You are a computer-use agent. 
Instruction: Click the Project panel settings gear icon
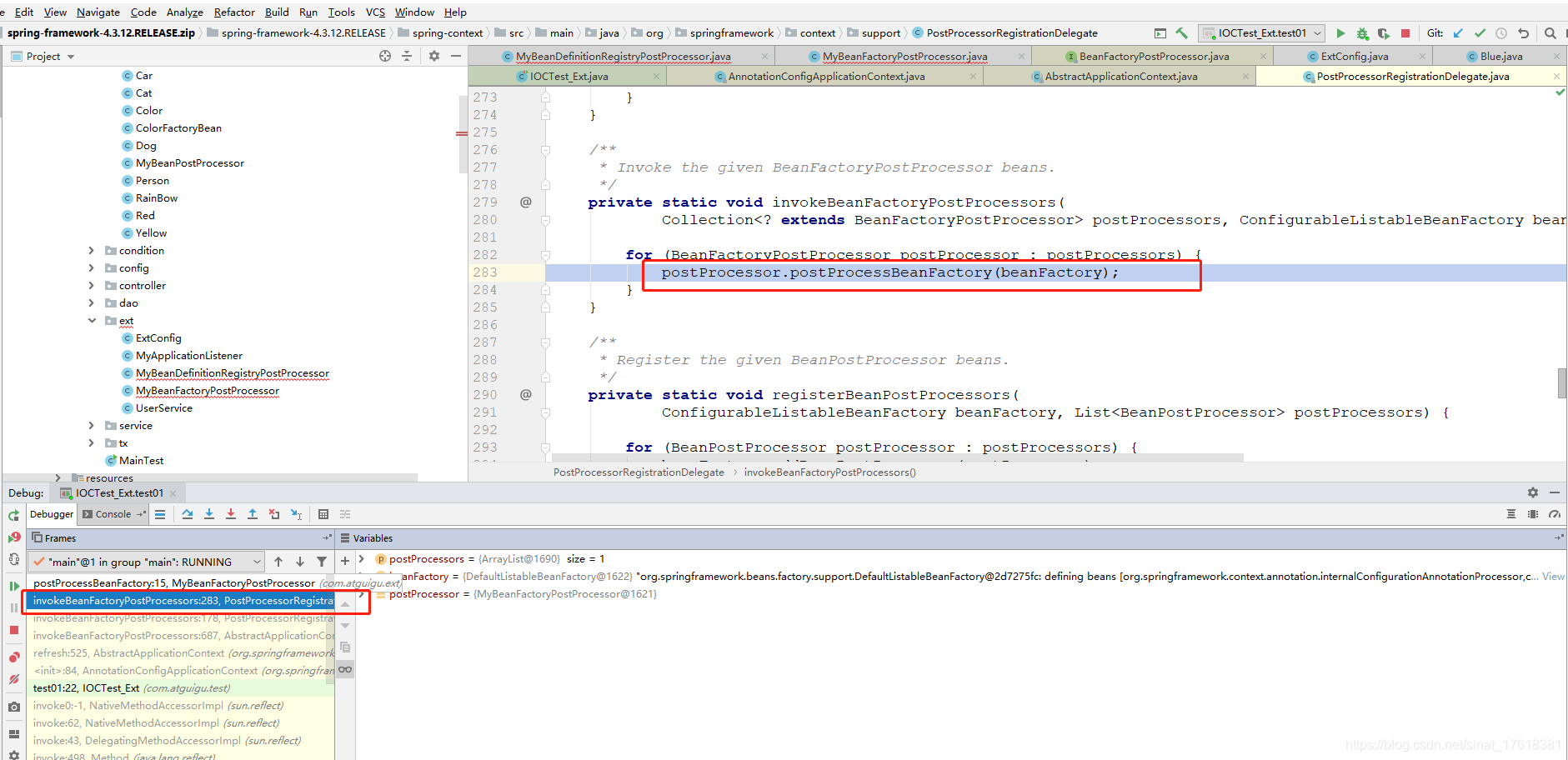[434, 56]
